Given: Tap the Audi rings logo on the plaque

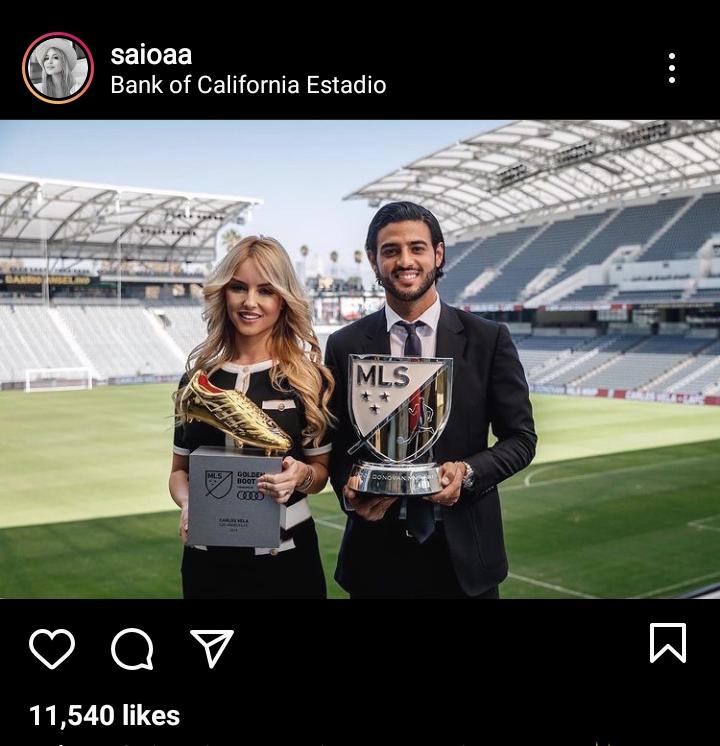Looking at the screenshot, I should [x=250, y=496].
